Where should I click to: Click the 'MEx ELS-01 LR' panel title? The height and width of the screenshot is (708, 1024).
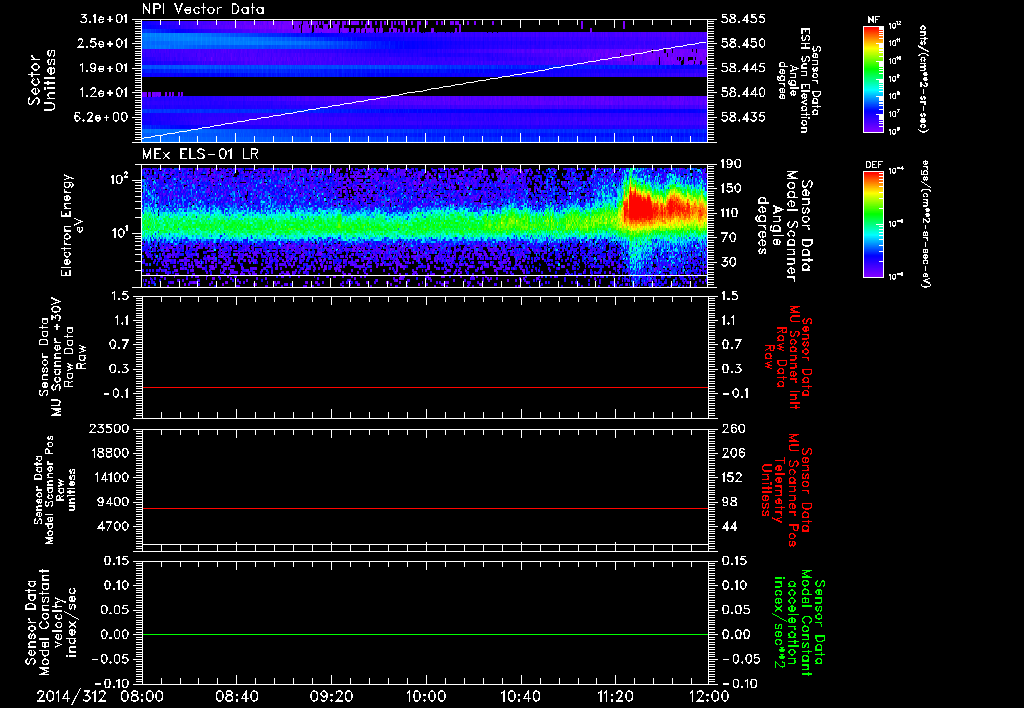click(199, 154)
